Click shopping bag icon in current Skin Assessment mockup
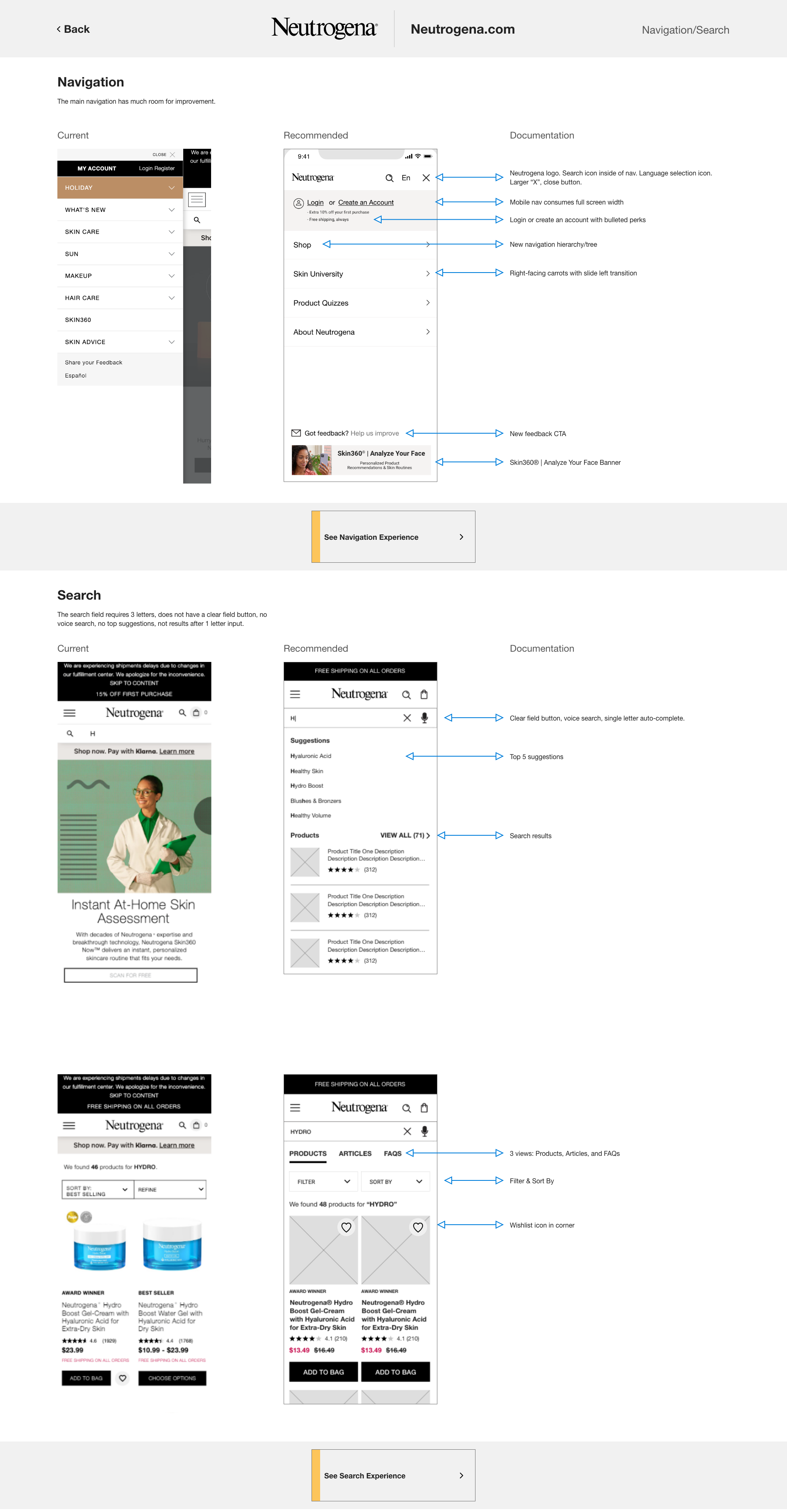This screenshot has height=1512, width=787. (197, 713)
